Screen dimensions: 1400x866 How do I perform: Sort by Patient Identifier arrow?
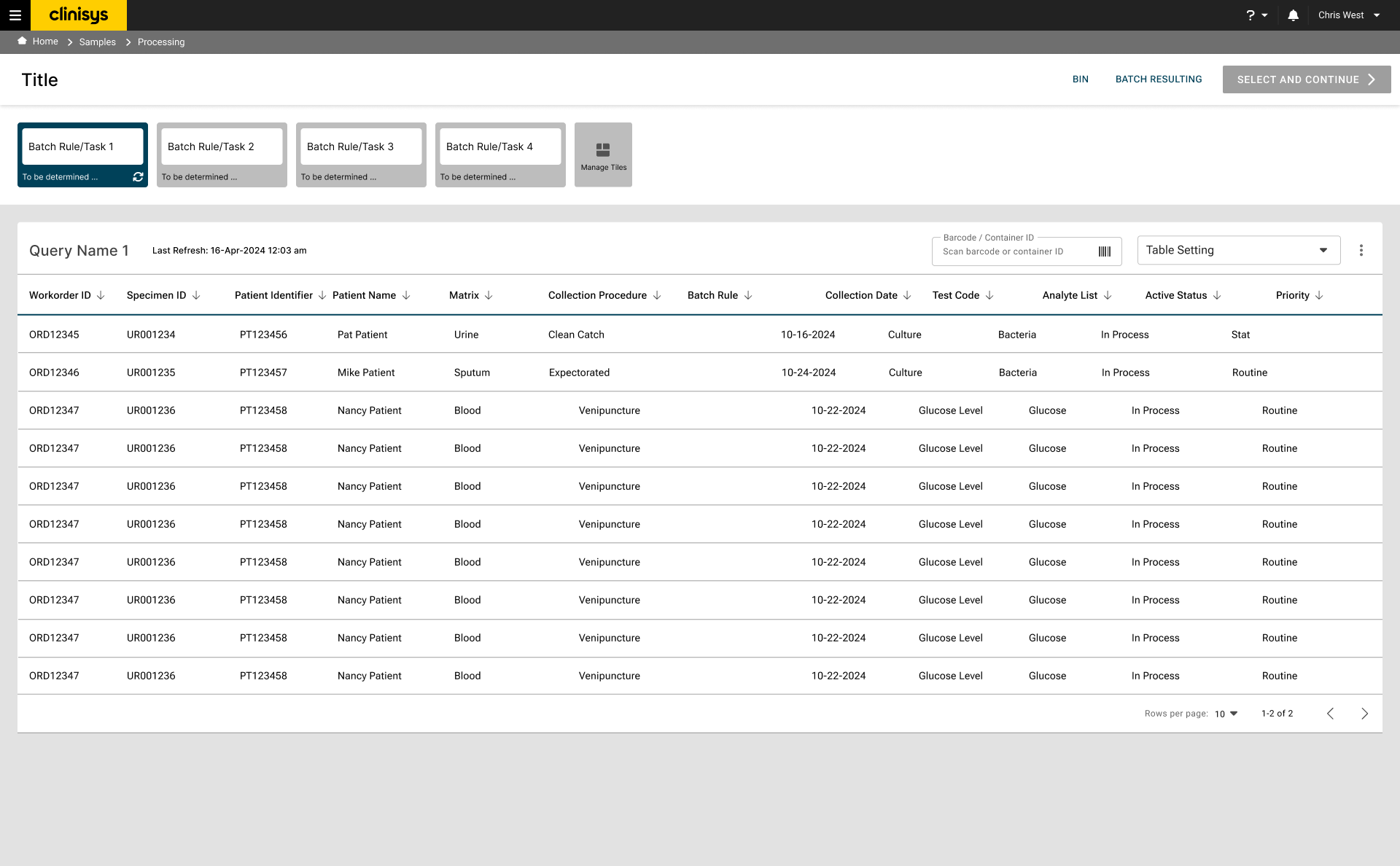[x=322, y=295]
